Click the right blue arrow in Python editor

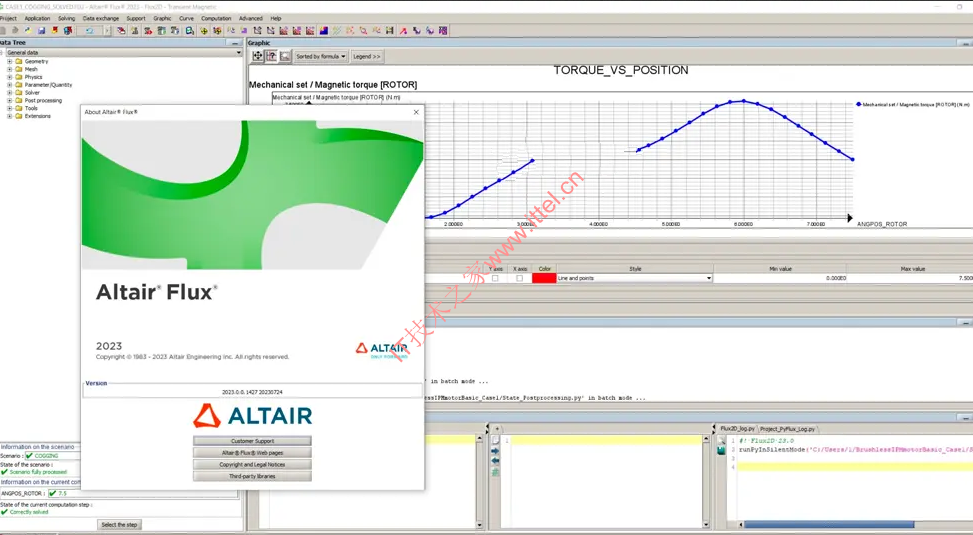click(x=495, y=451)
